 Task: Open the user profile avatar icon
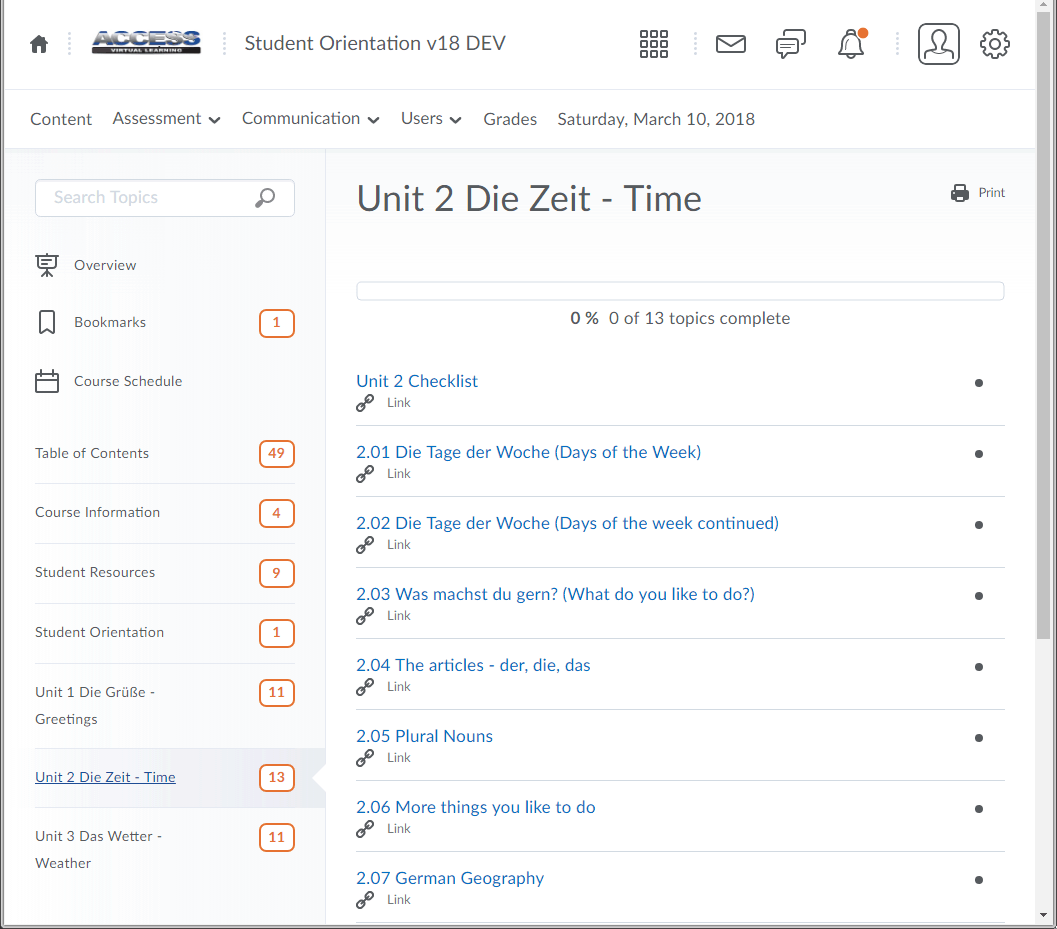[x=938, y=44]
